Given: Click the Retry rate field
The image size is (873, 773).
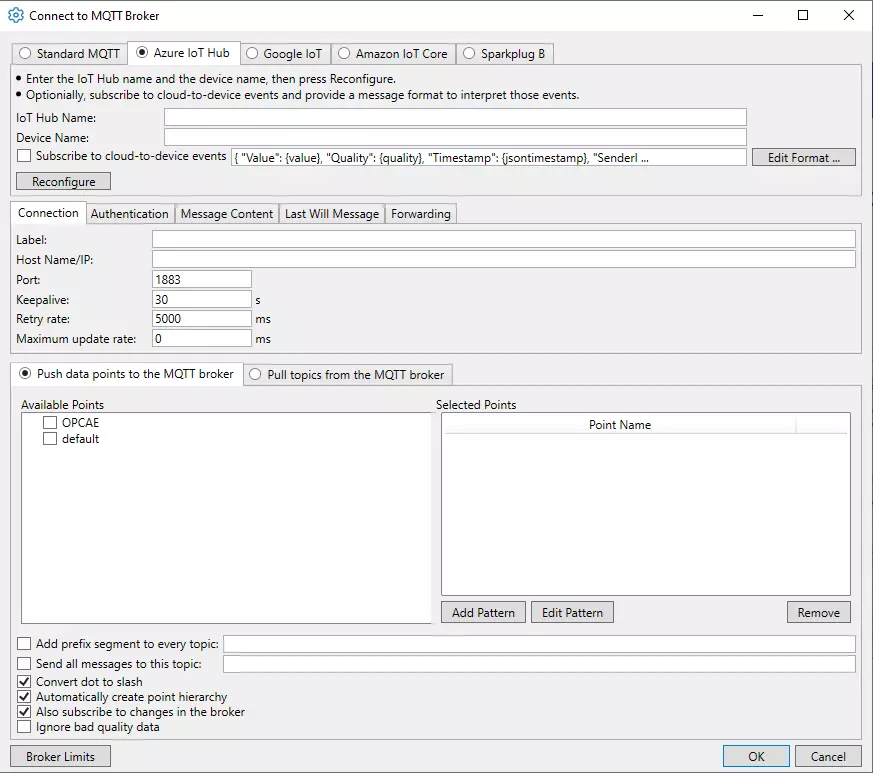Looking at the screenshot, I should click(202, 319).
